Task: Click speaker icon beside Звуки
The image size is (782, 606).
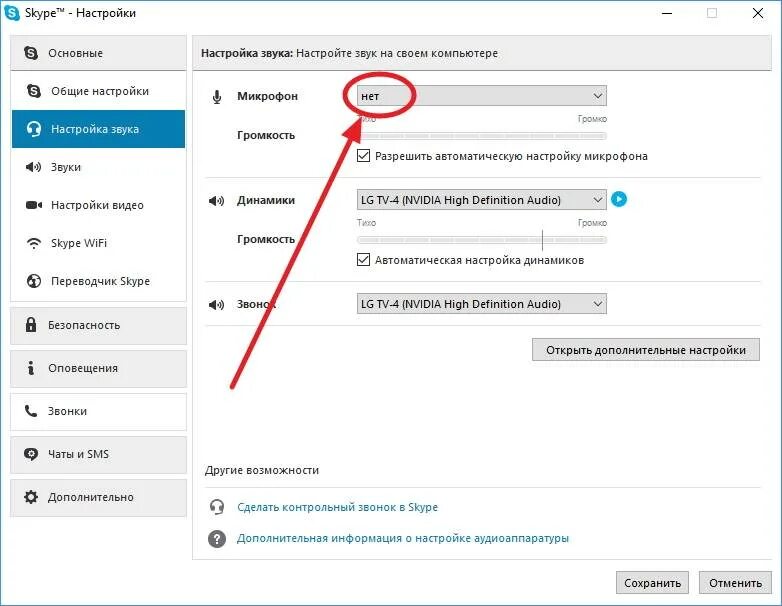Action: coord(33,167)
